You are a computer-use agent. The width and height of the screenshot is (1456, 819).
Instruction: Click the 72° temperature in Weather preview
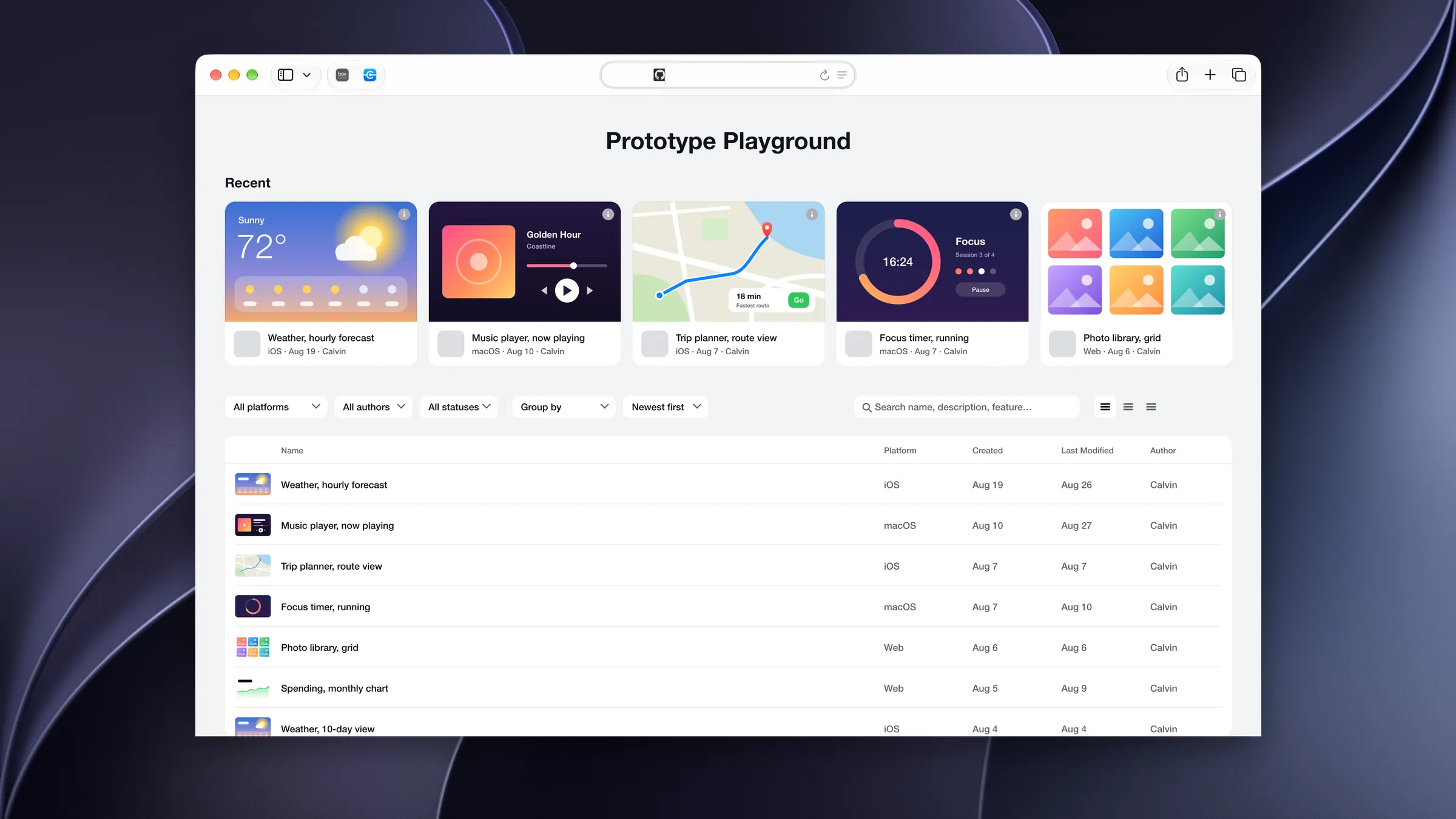261,247
